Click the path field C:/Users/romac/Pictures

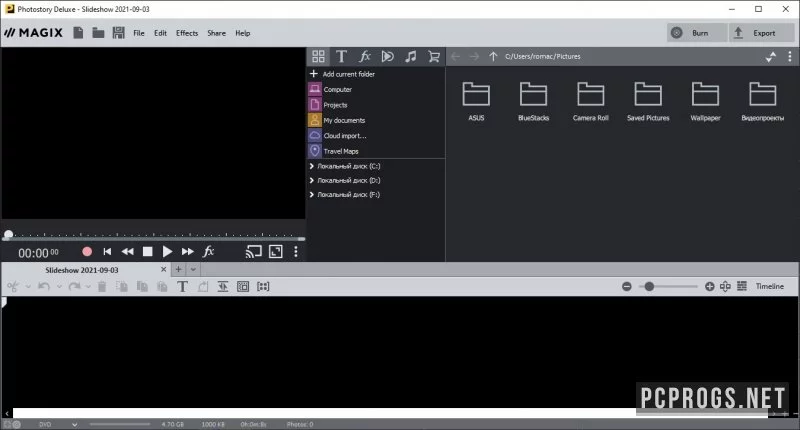click(x=543, y=57)
